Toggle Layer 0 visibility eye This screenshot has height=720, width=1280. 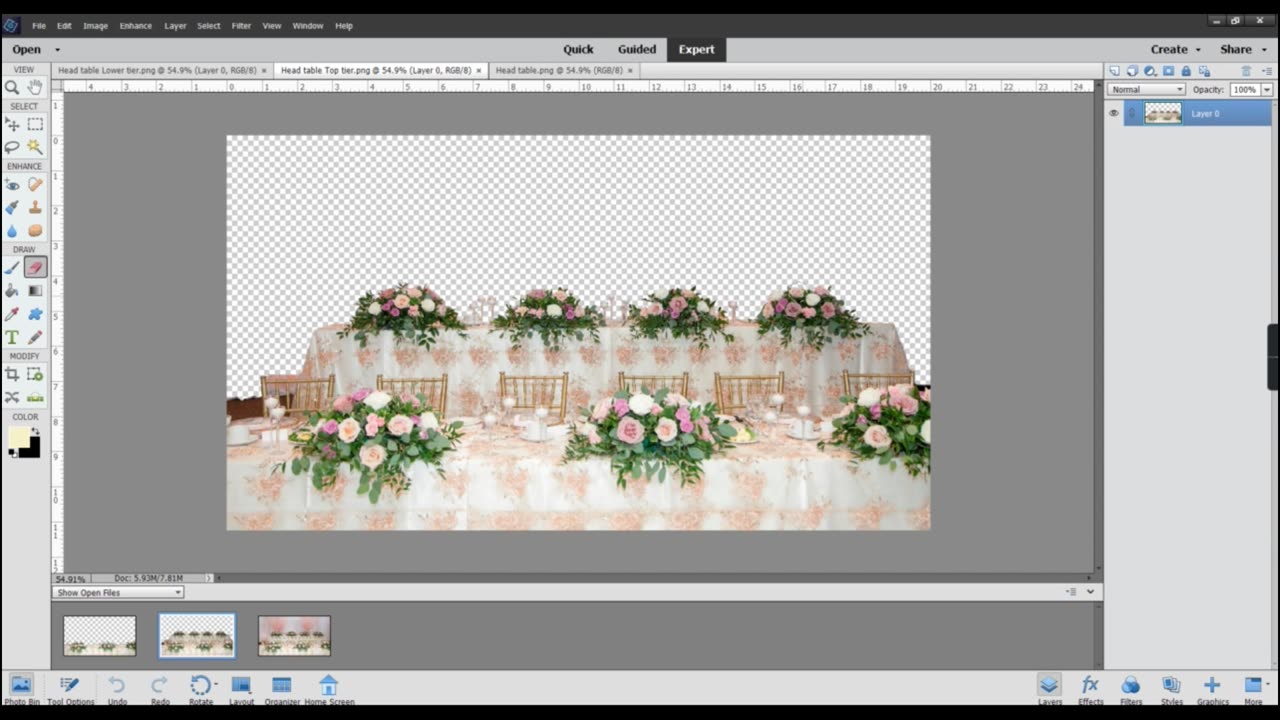point(1114,113)
